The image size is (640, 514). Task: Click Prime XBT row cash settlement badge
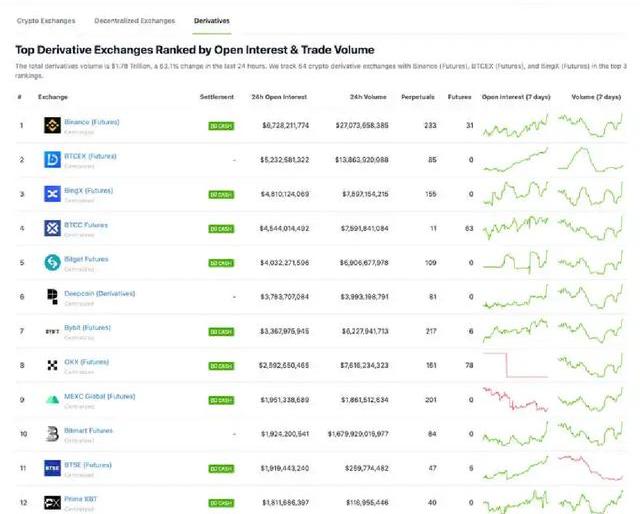[x=221, y=503]
